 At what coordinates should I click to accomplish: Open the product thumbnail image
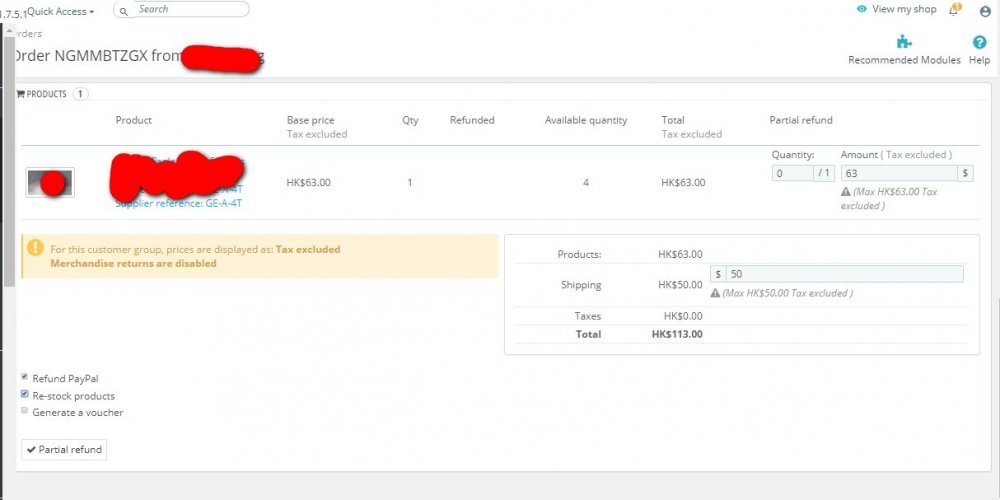pos(50,182)
